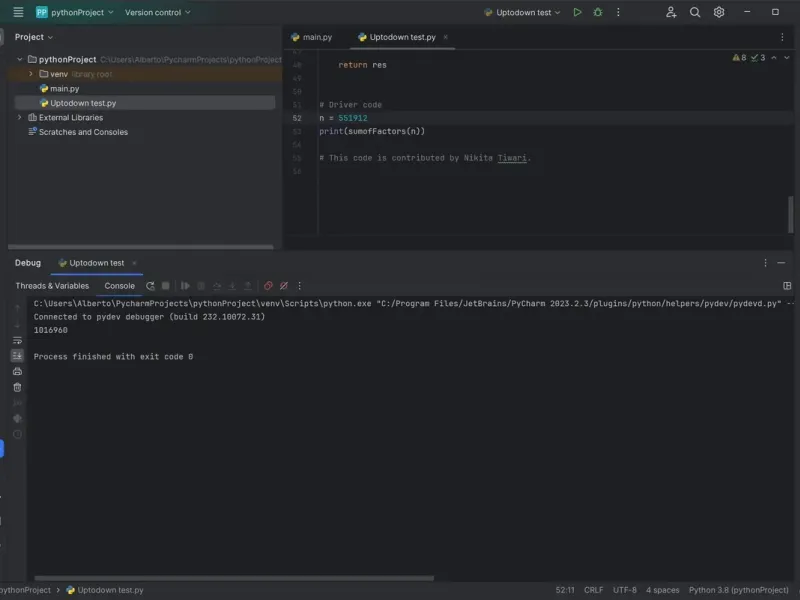Toggle soft-wrap in the console

point(17,340)
